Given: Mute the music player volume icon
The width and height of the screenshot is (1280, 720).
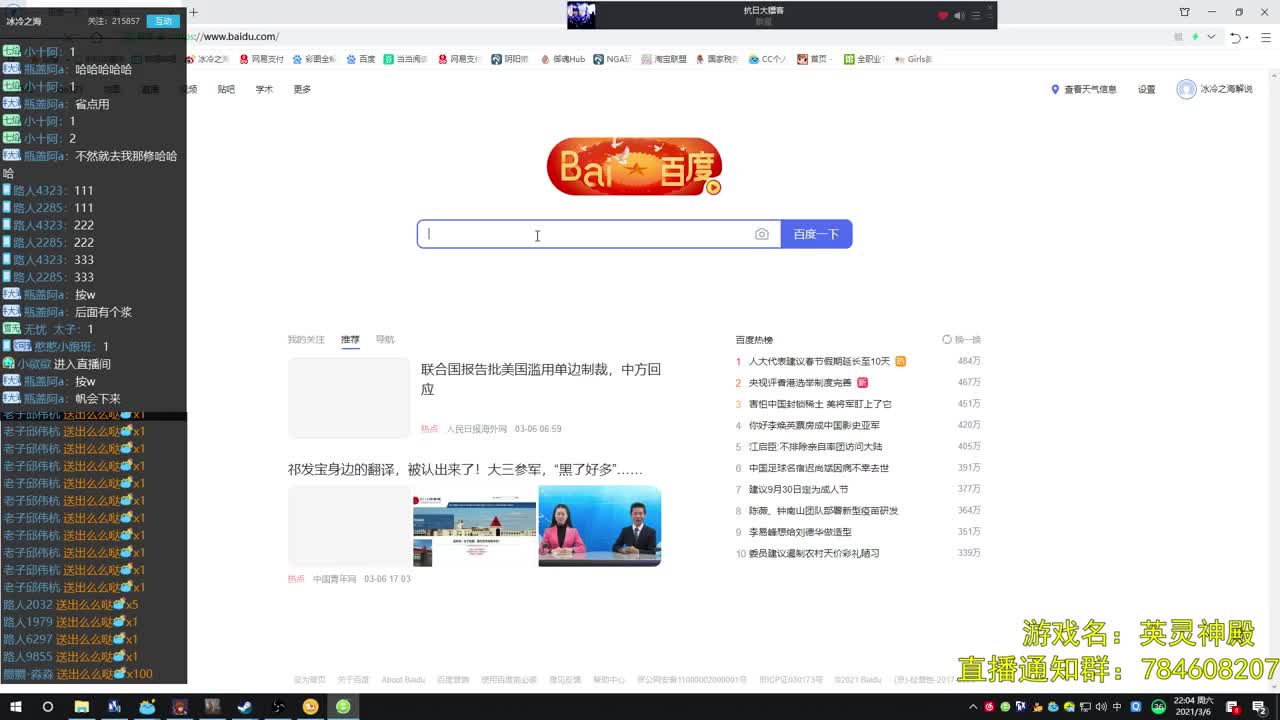Looking at the screenshot, I should (x=959, y=15).
